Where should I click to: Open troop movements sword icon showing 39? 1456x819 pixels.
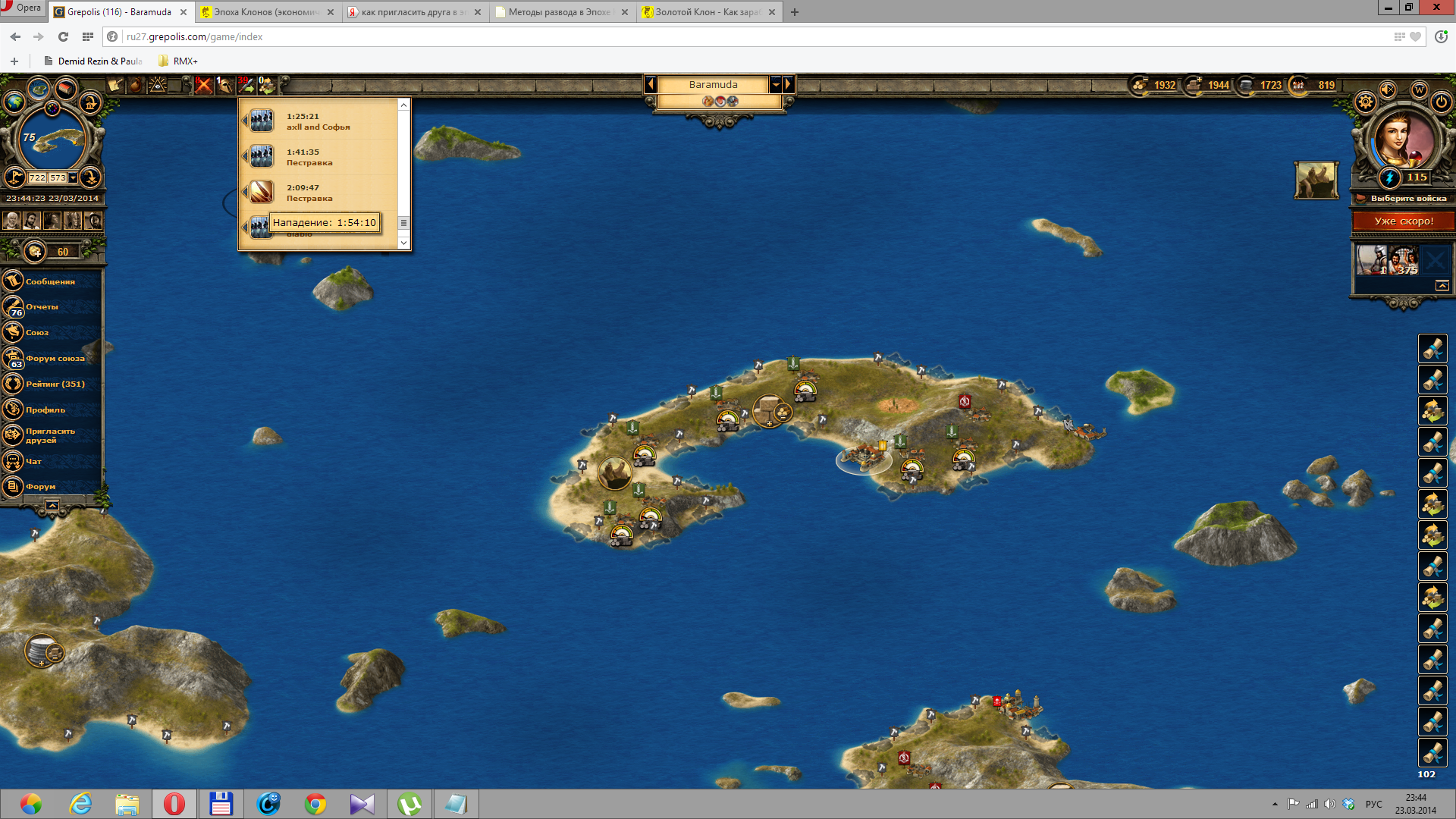(246, 85)
